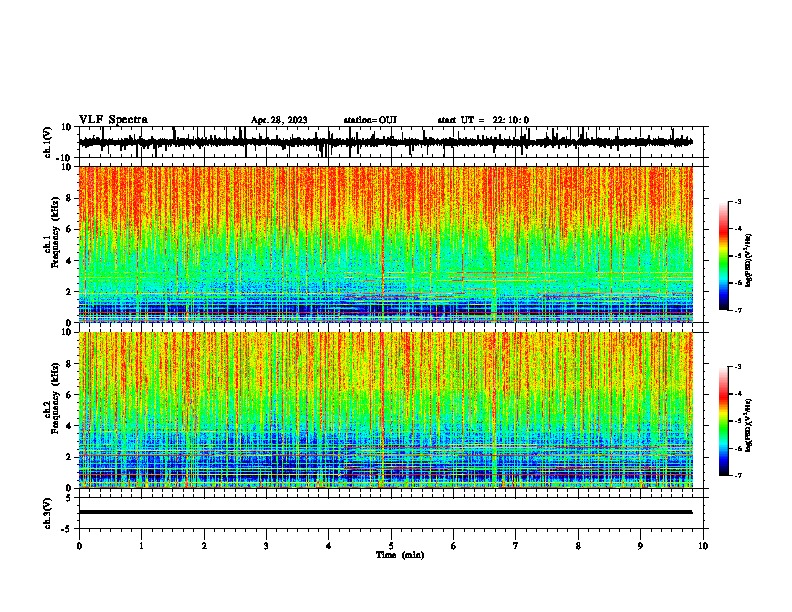Click time axis tick label "5"
The image size is (792, 612).
[391, 546]
